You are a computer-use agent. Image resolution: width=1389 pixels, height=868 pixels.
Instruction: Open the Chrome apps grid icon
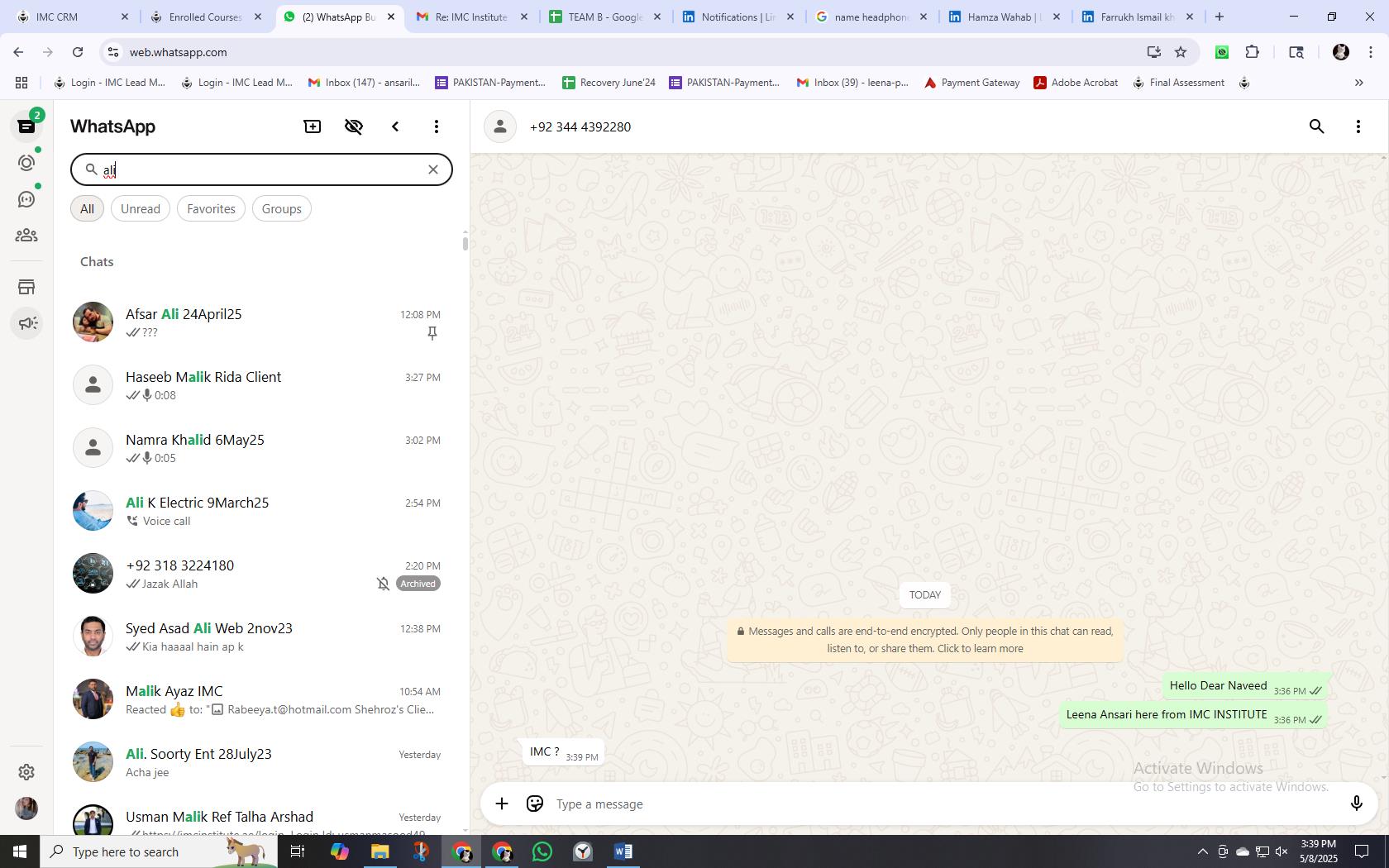pos(22,83)
